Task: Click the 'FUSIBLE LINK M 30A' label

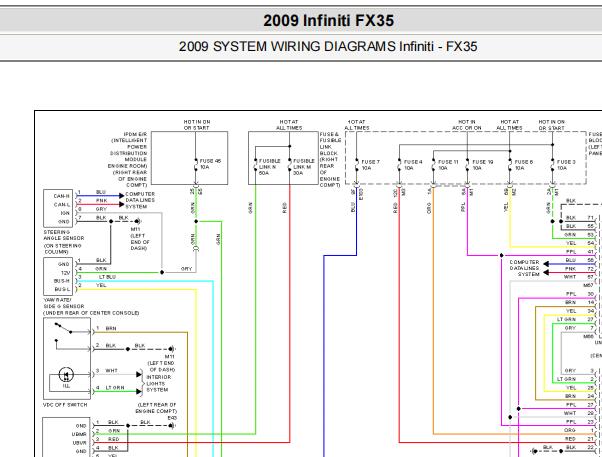Action: click(x=304, y=167)
